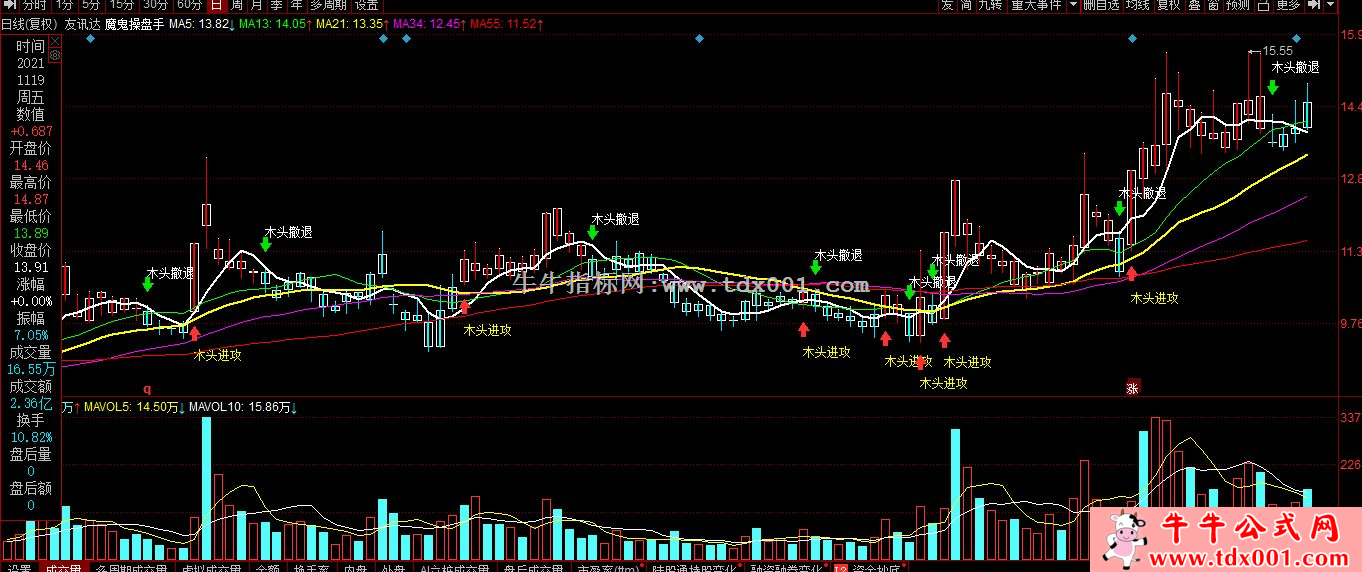Click the 删自选 button
Viewport: 1362px width, 572px height.
point(1101,5)
